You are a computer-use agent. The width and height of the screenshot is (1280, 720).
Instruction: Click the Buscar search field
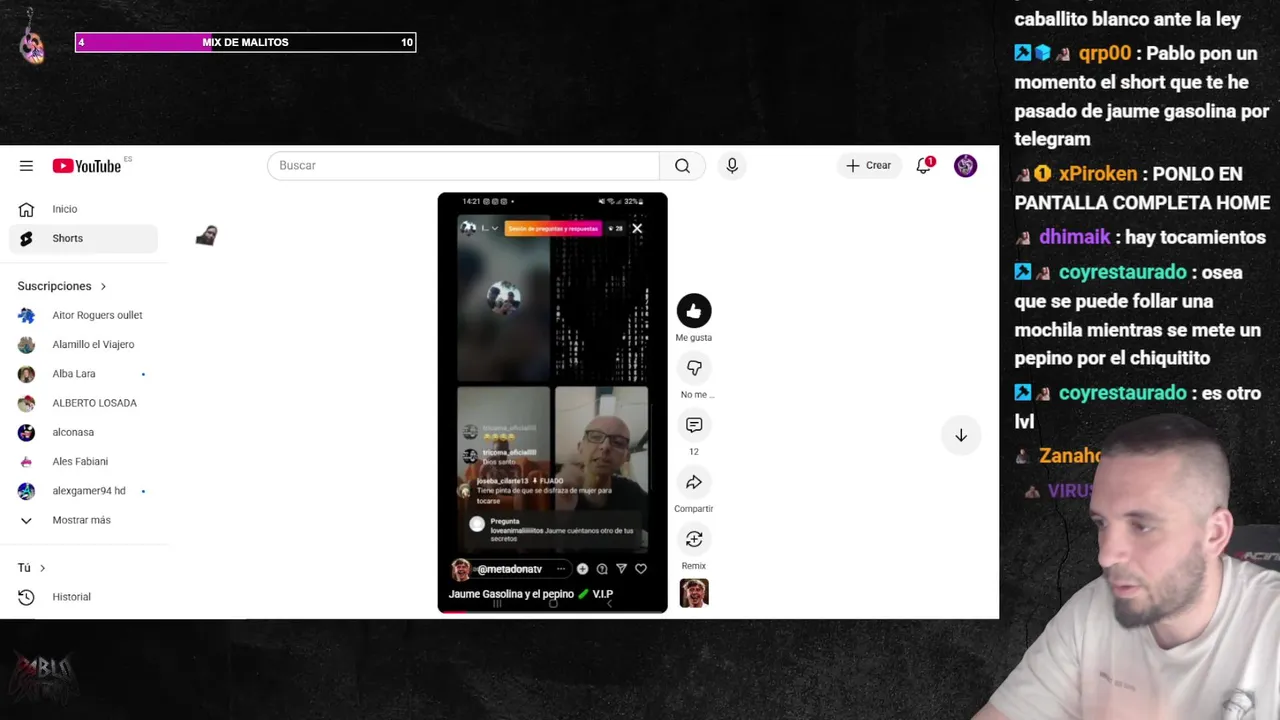point(464,166)
